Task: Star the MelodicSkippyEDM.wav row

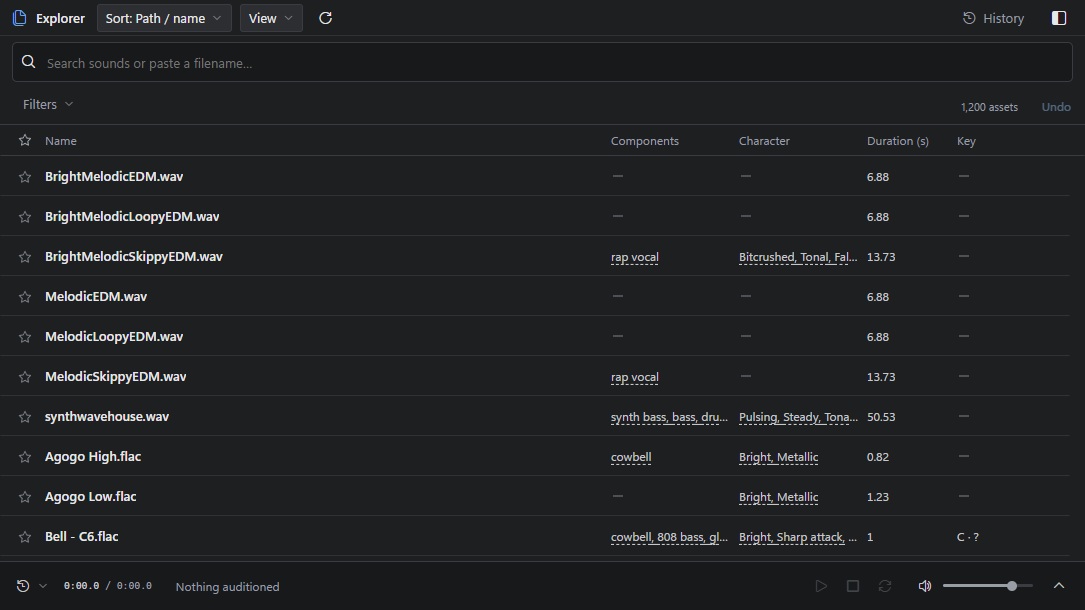Action: pos(25,377)
